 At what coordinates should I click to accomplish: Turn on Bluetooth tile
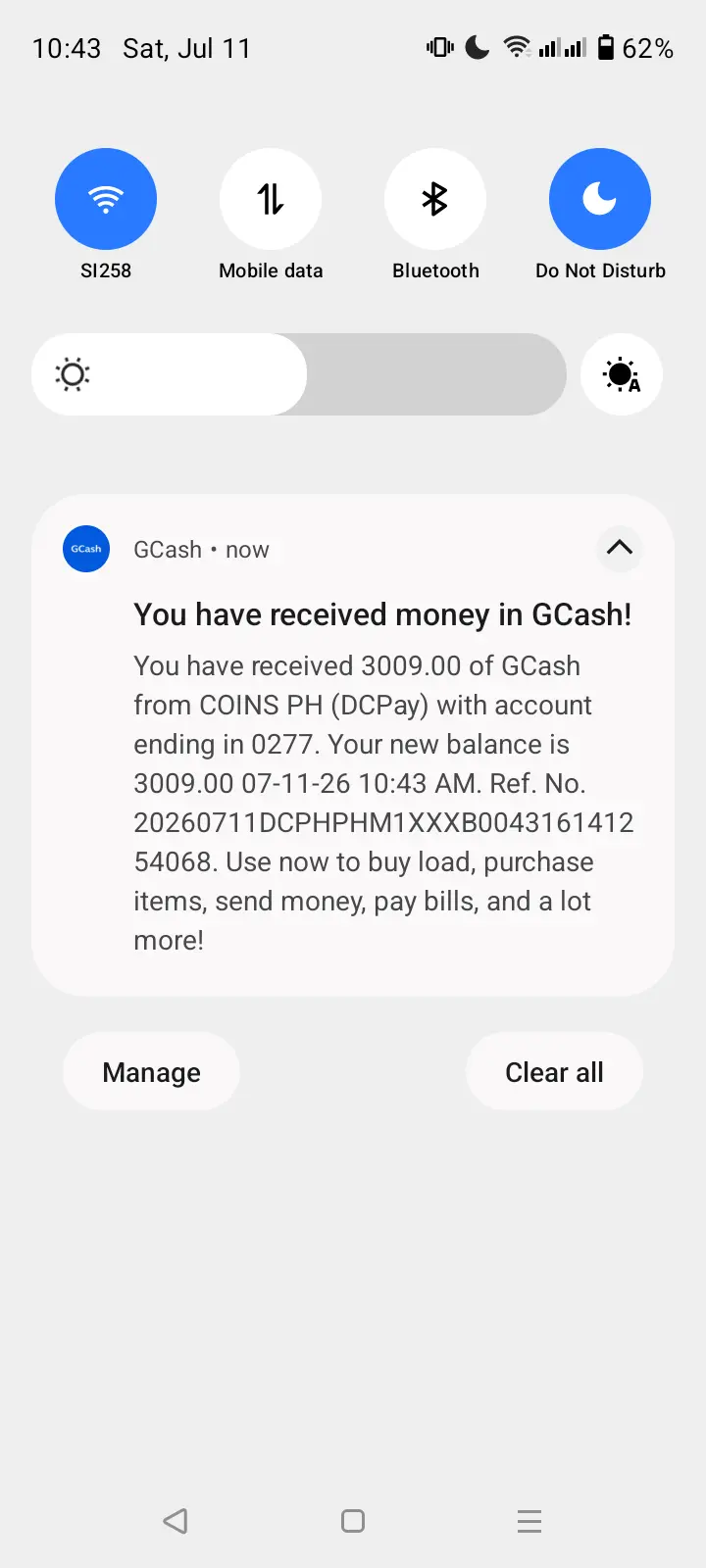coord(435,199)
